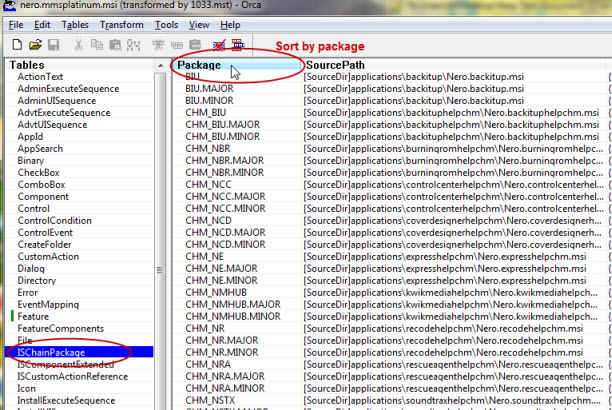Screen dimensions: 612x410
Task: Select the Error table
Action: 27,293
